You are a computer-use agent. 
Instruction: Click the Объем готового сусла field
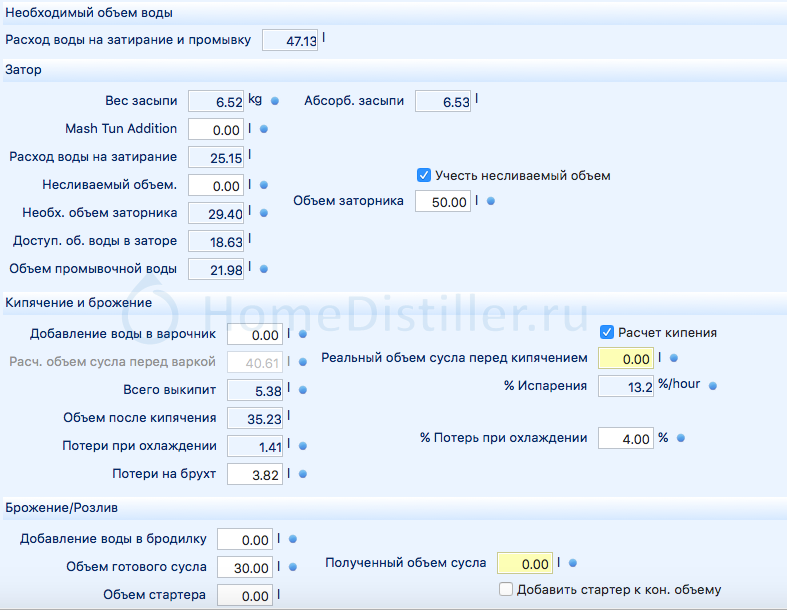(x=244, y=568)
